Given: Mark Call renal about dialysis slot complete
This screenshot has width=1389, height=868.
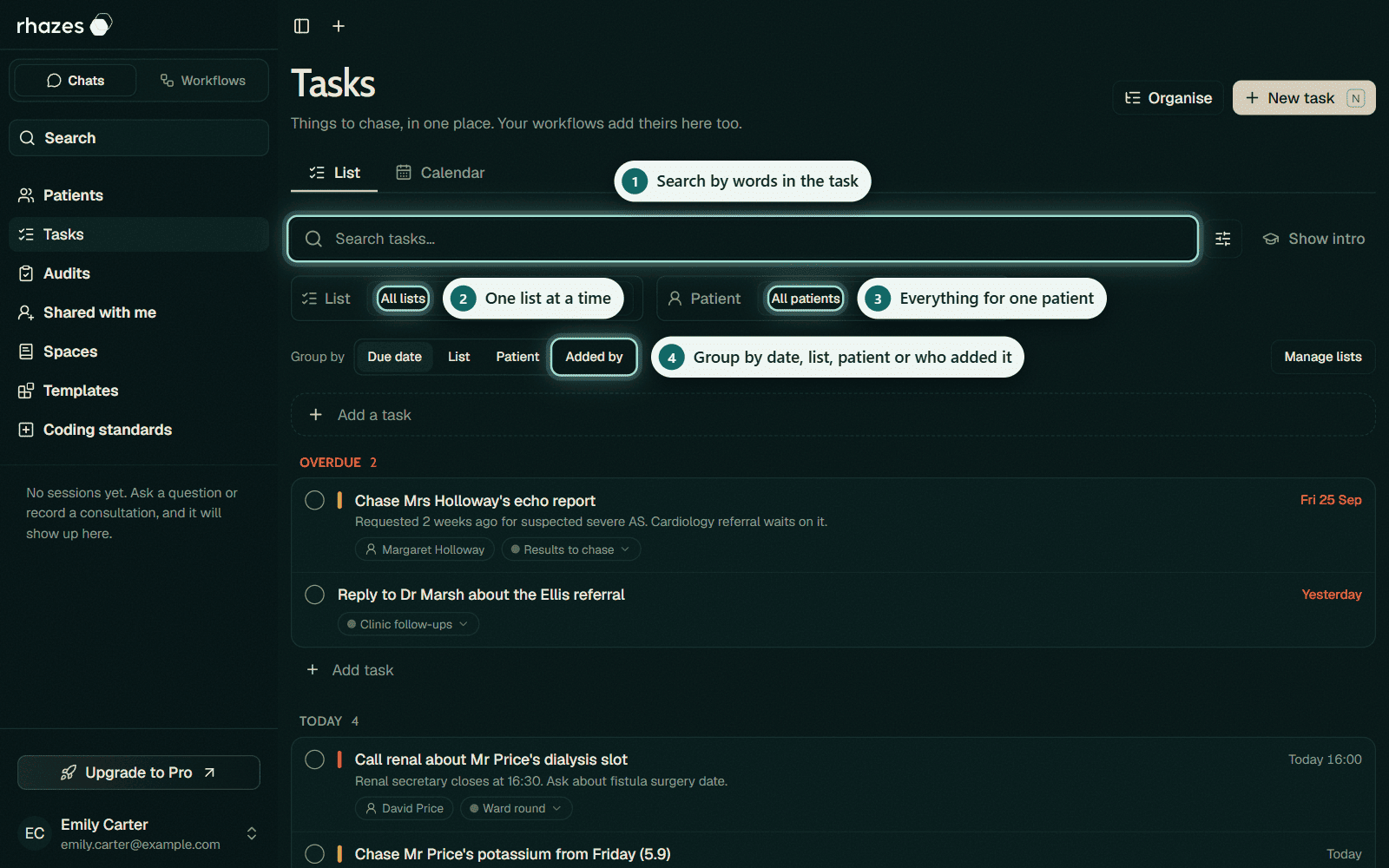Looking at the screenshot, I should 314,759.
